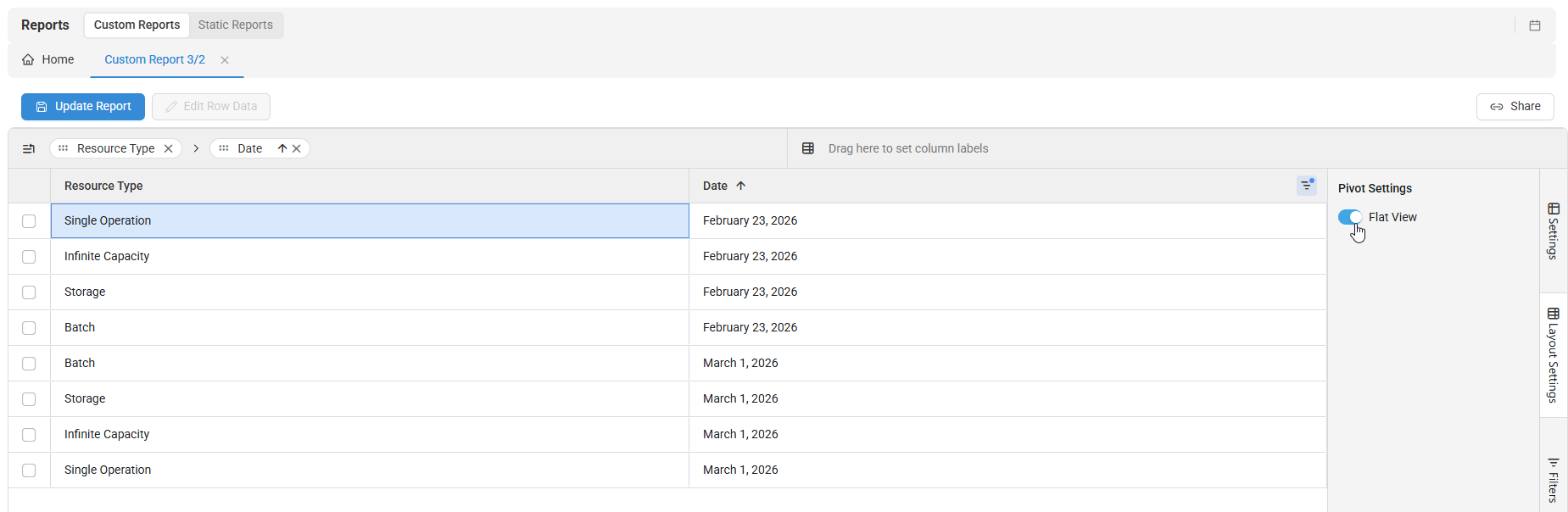Toggle the Flat View switch
The width and height of the screenshot is (1568, 512).
pyautogui.click(x=1350, y=217)
